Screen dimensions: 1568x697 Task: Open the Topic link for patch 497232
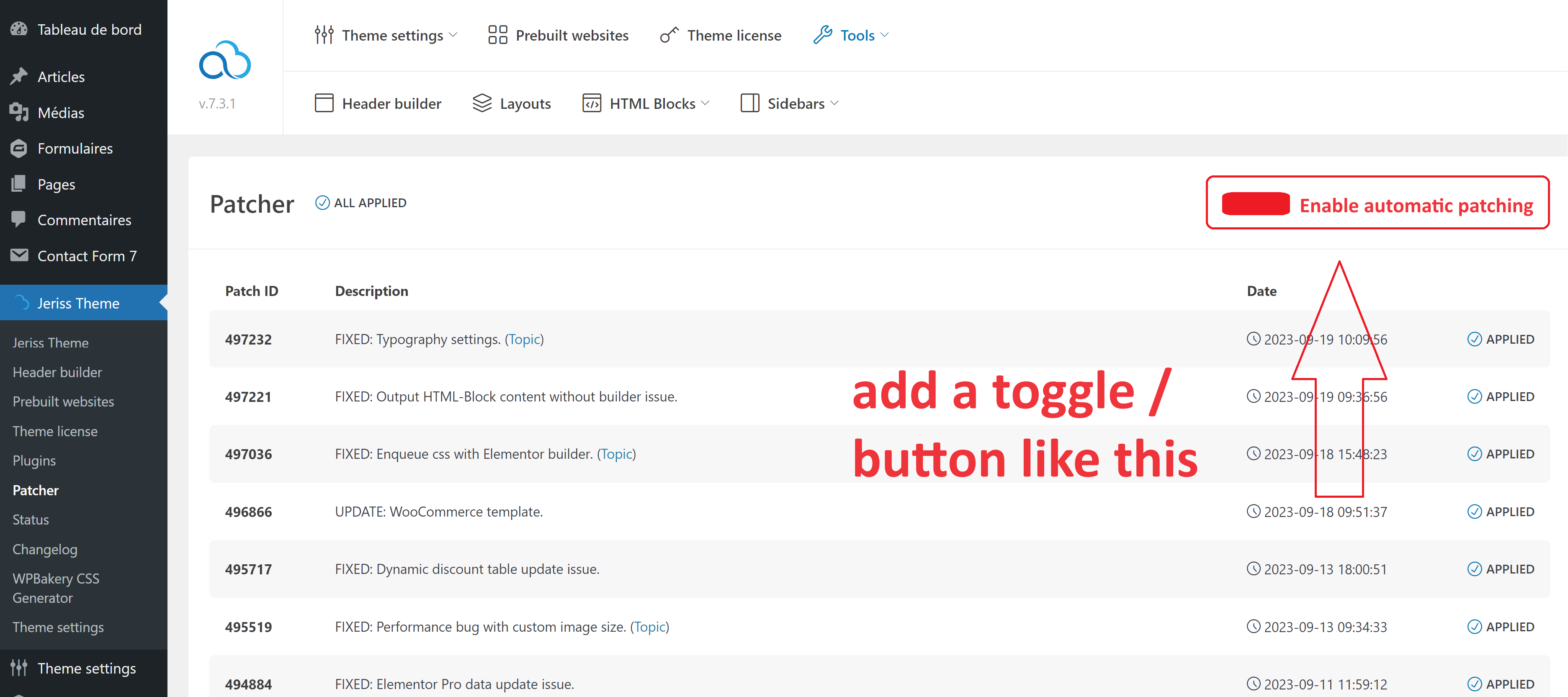click(x=524, y=339)
